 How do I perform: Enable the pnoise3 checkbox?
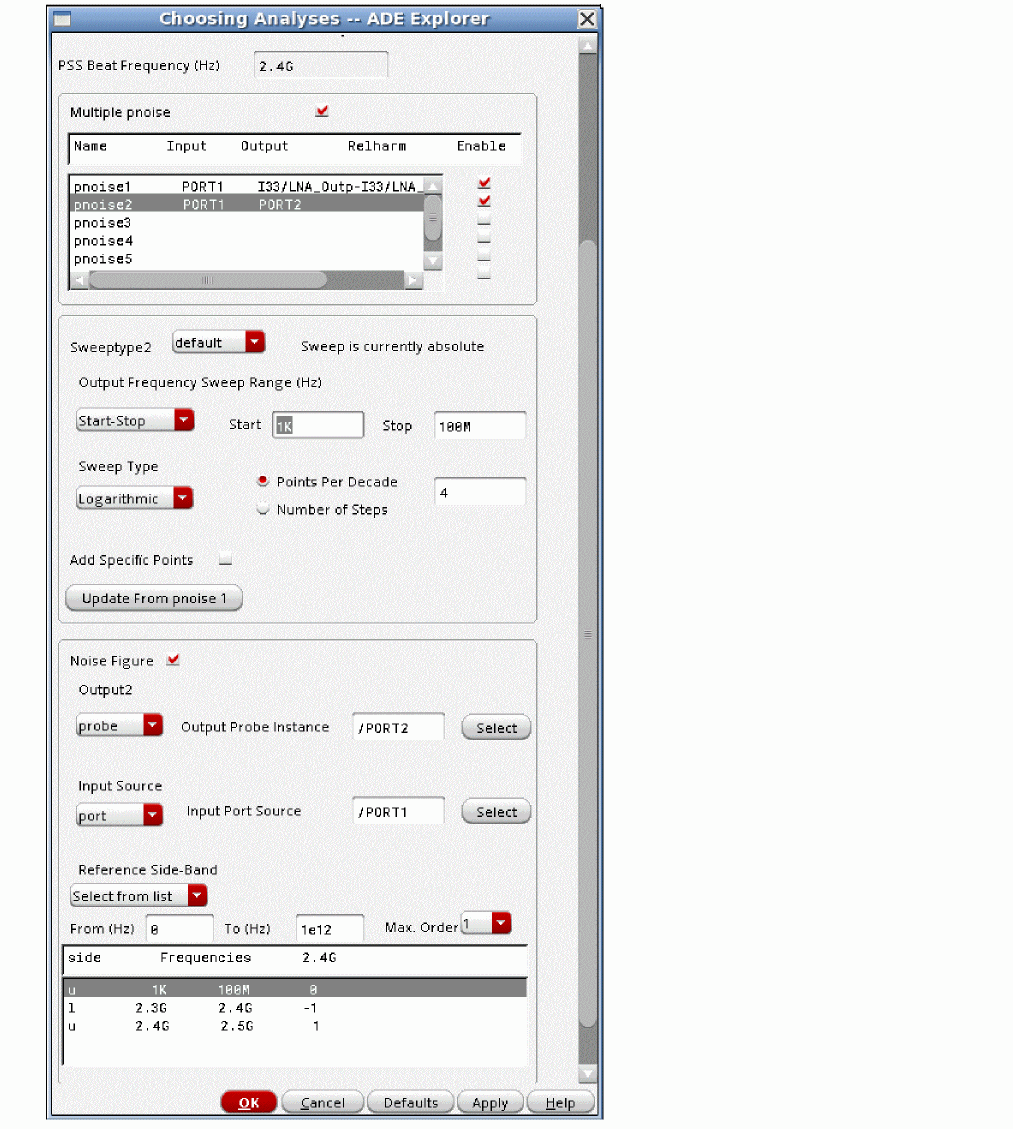coord(484,218)
